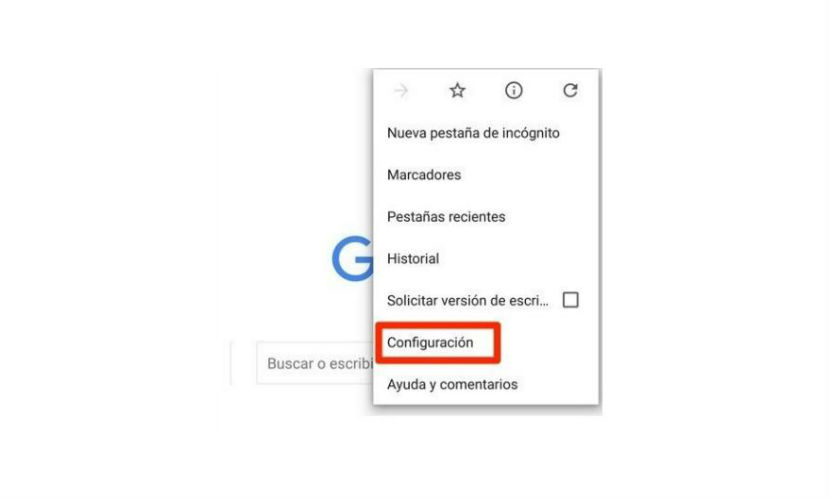
Task: Add the page to bookmarks via star
Action: click(x=457, y=90)
